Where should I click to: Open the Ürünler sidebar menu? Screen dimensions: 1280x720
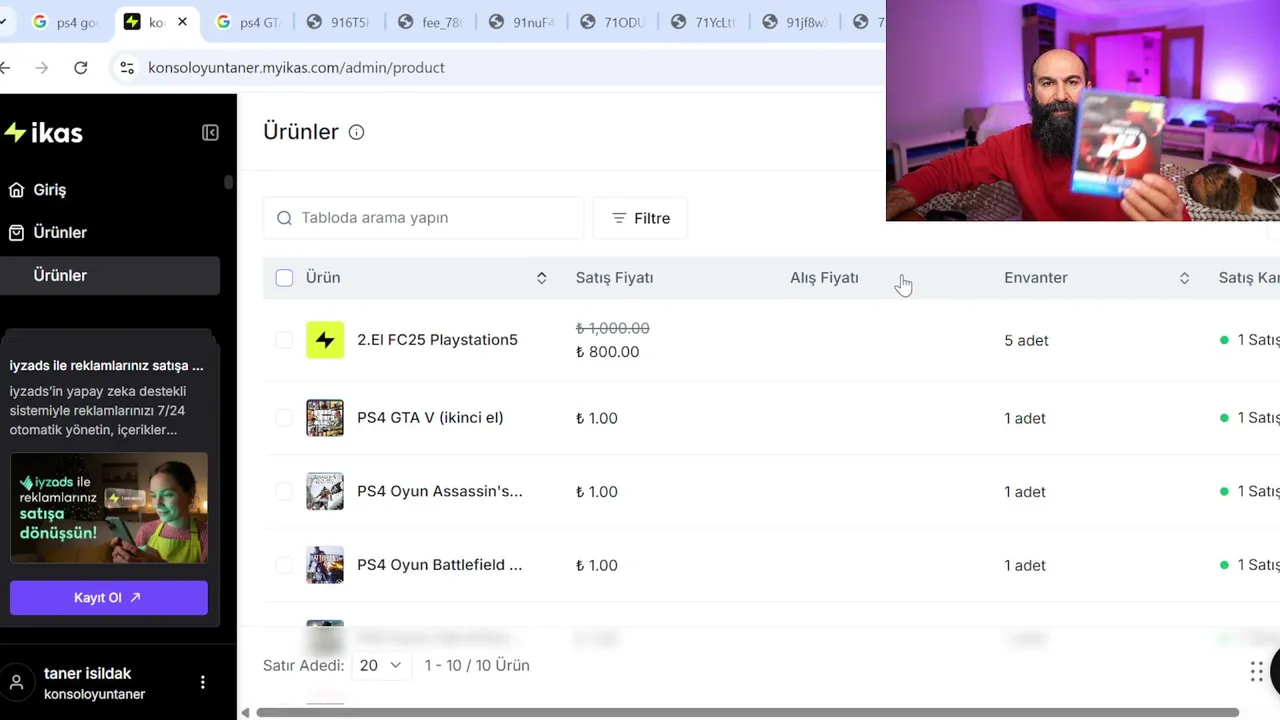pyautogui.click(x=60, y=233)
